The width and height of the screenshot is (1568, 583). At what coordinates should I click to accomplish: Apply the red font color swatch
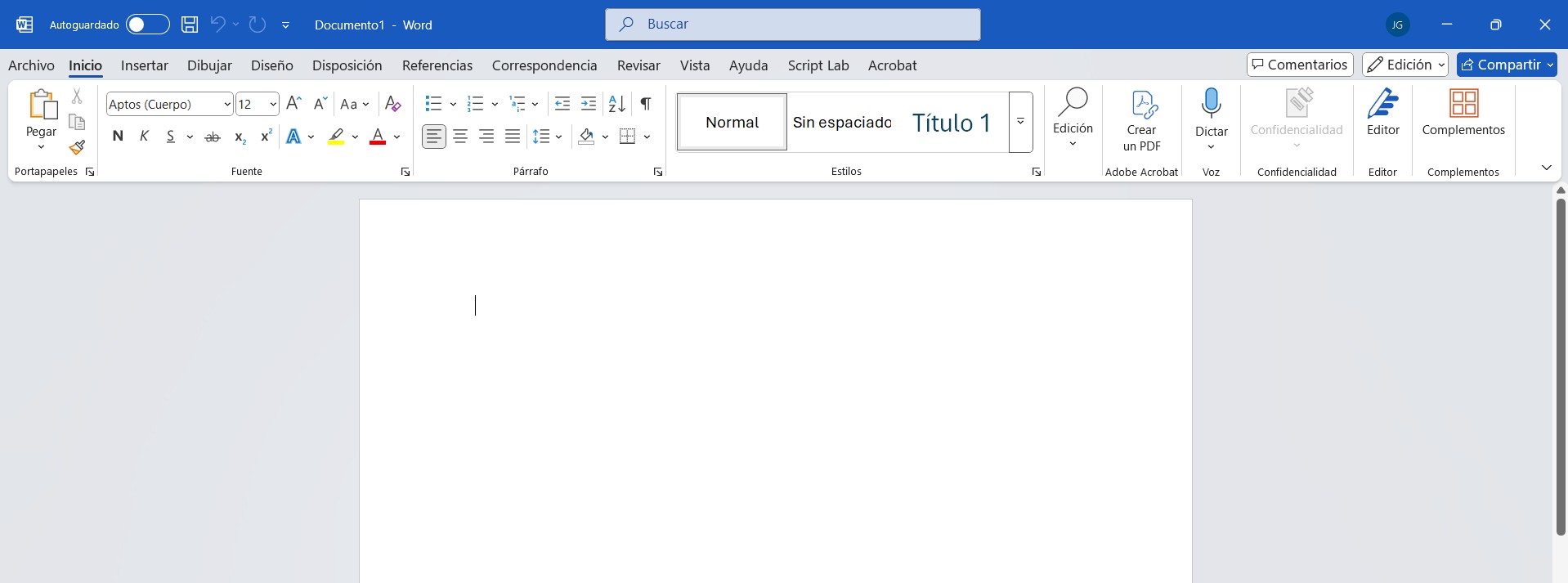[378, 137]
